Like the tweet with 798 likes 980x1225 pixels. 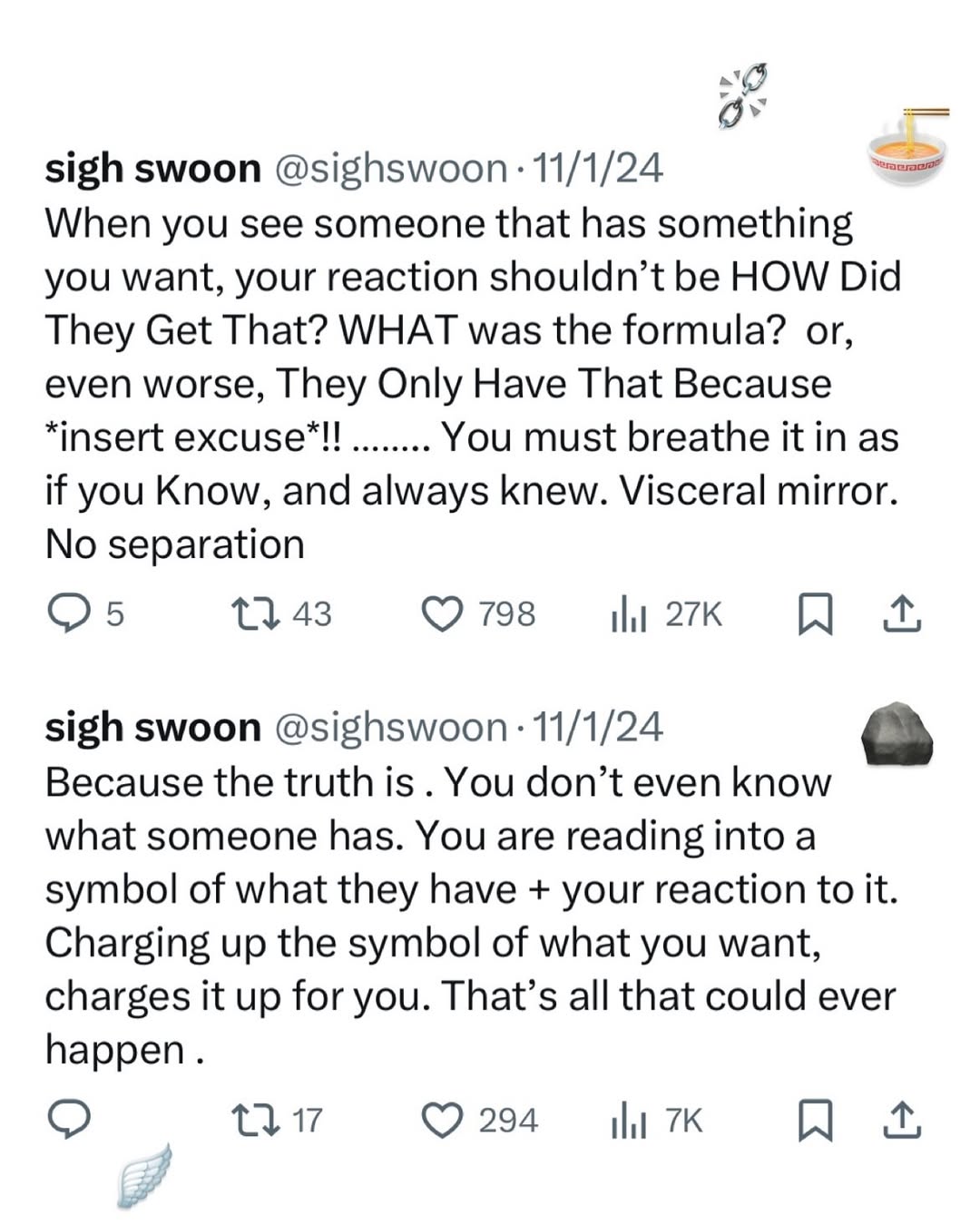click(x=442, y=614)
